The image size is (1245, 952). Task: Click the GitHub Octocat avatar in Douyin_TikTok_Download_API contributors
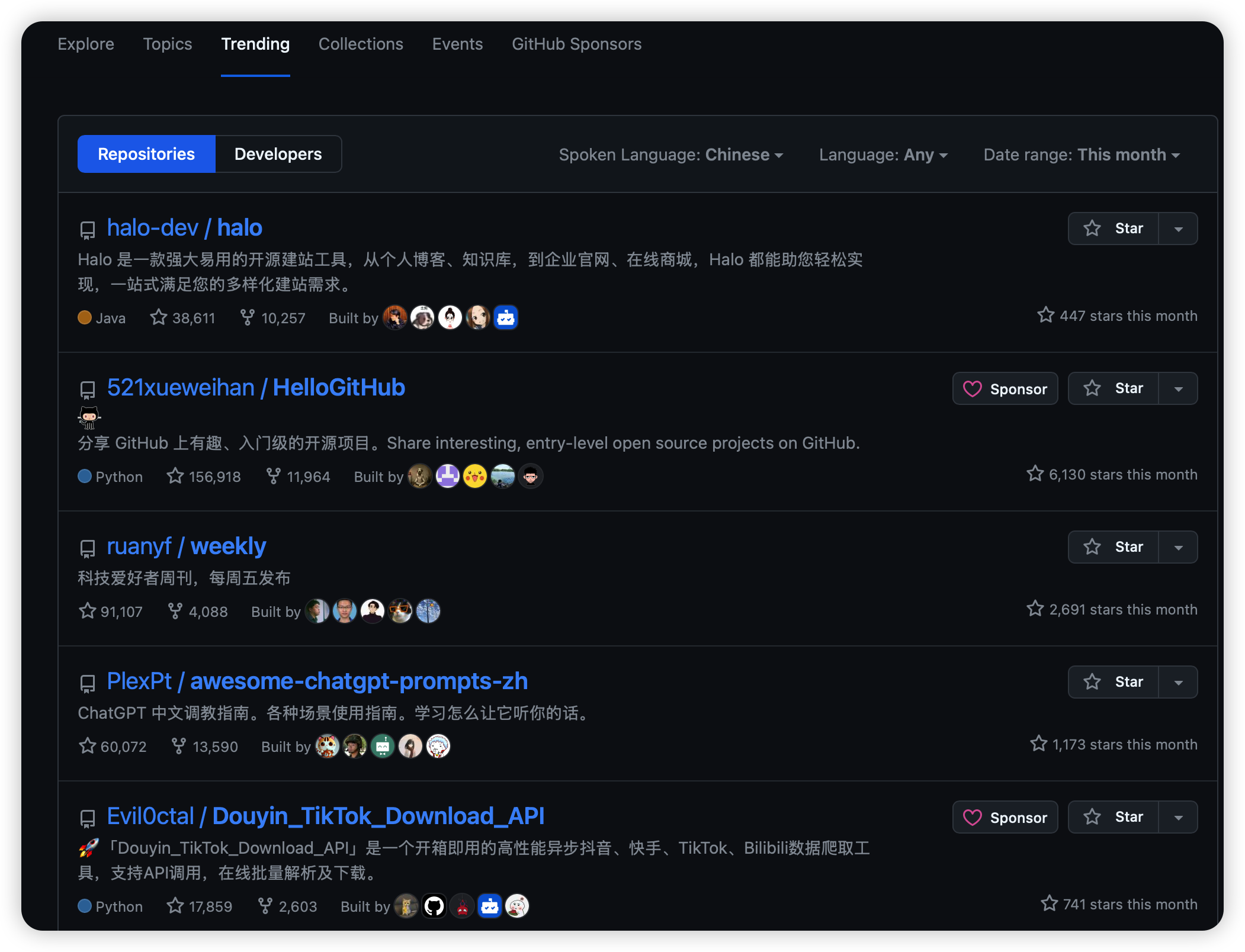click(x=434, y=906)
